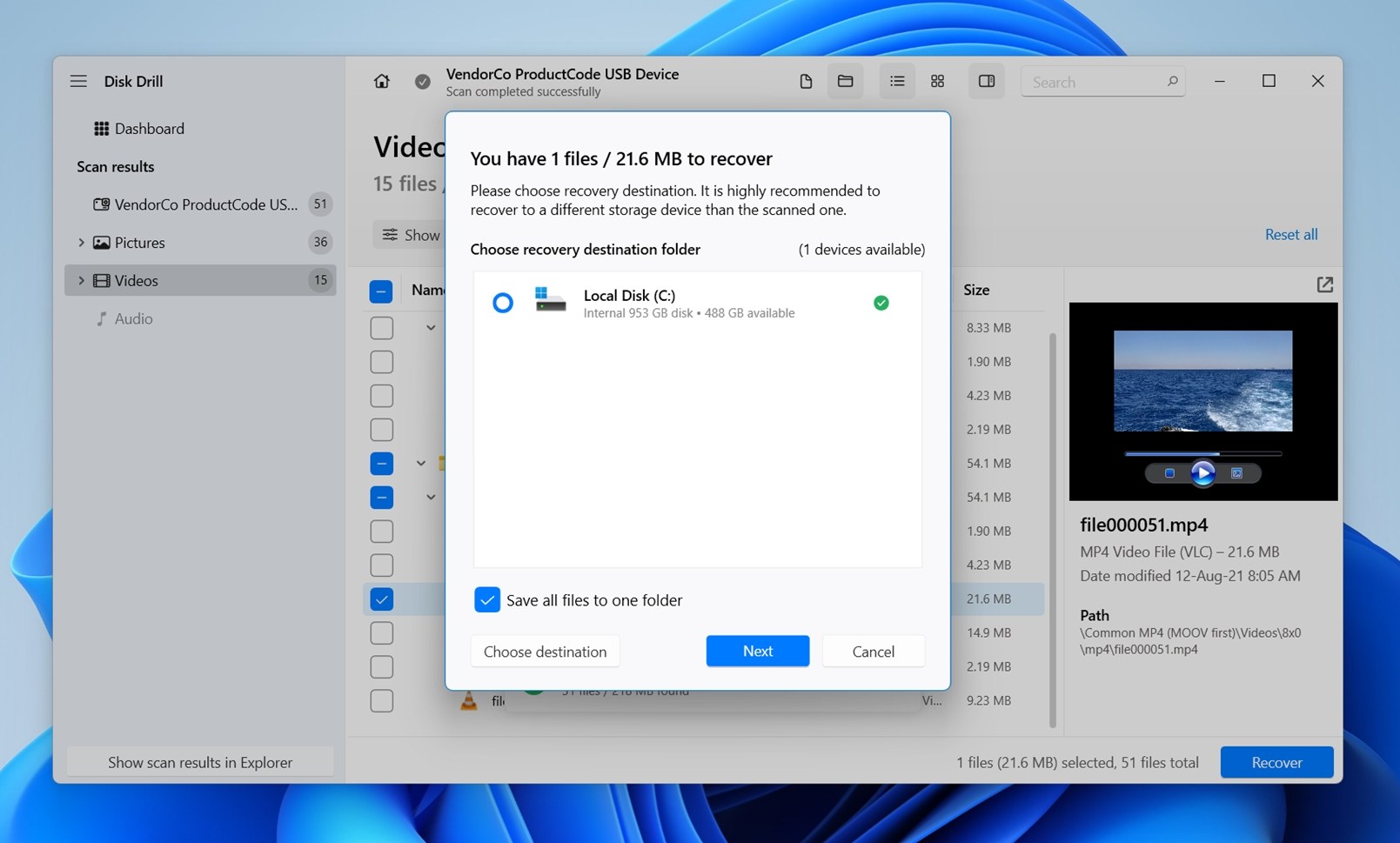
Task: Collapse the first 54.1 MB folder chevron
Action: (x=420, y=464)
